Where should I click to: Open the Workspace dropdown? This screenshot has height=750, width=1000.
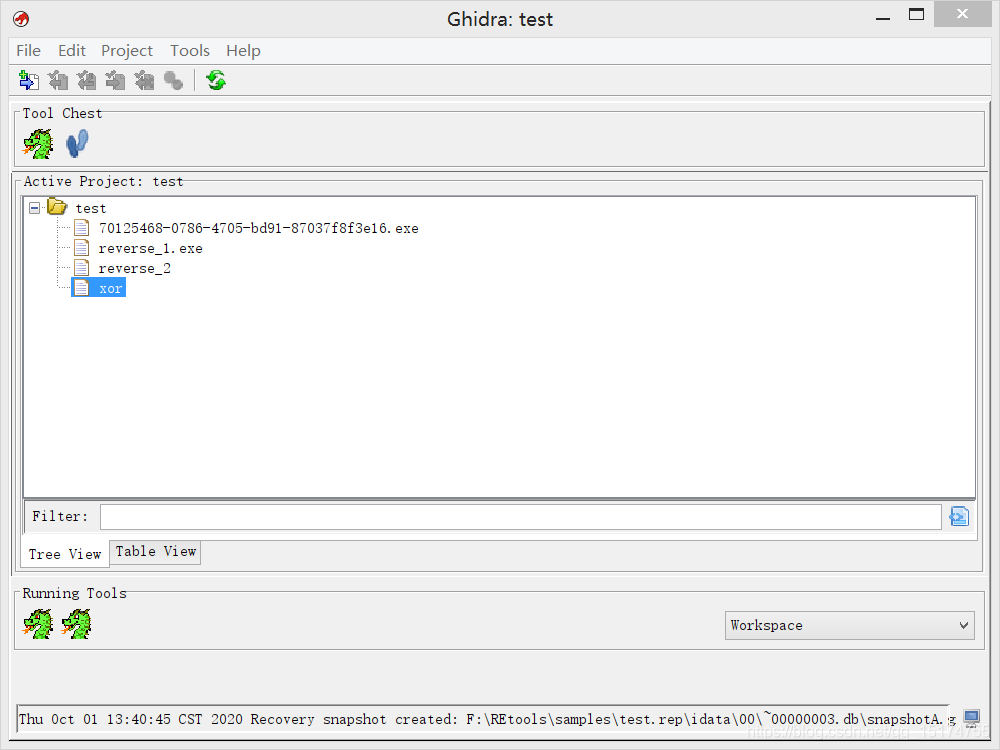click(x=849, y=625)
